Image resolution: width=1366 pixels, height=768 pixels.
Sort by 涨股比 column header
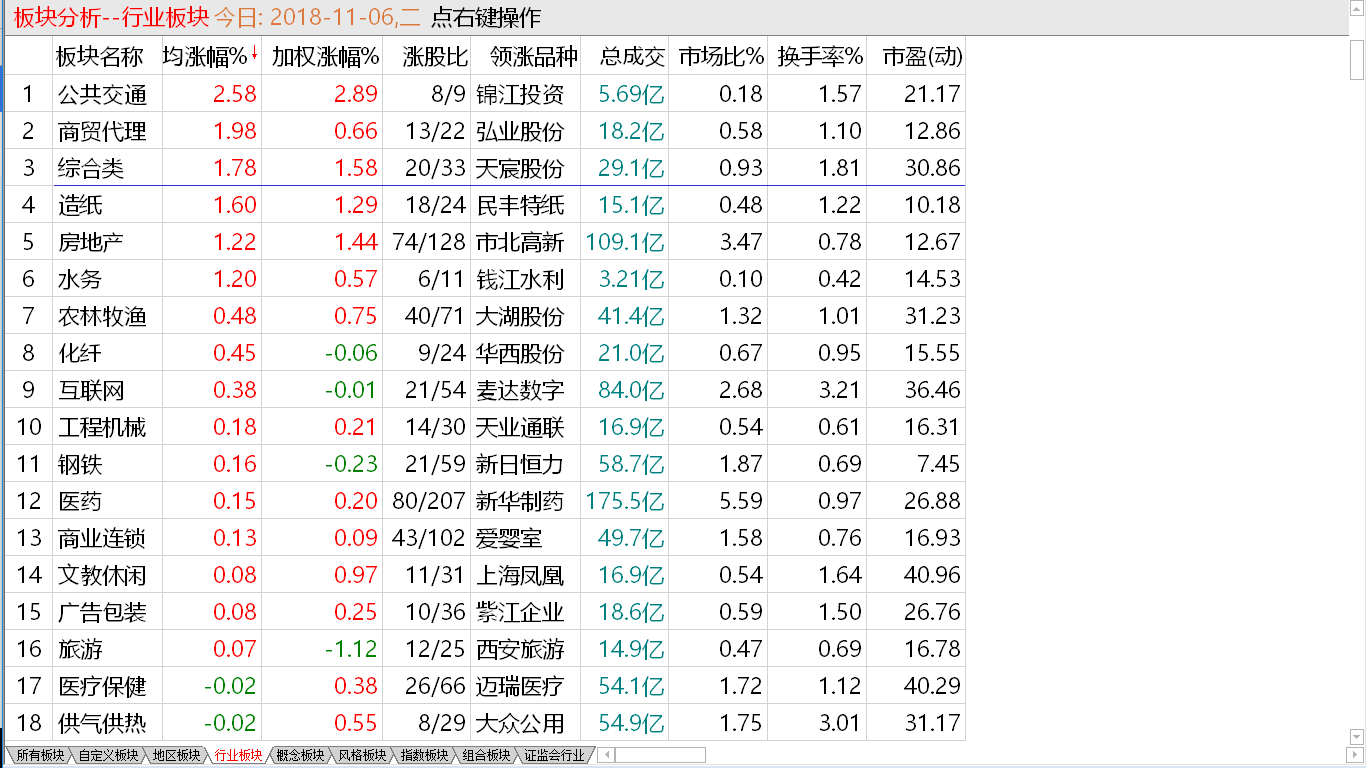pos(427,57)
